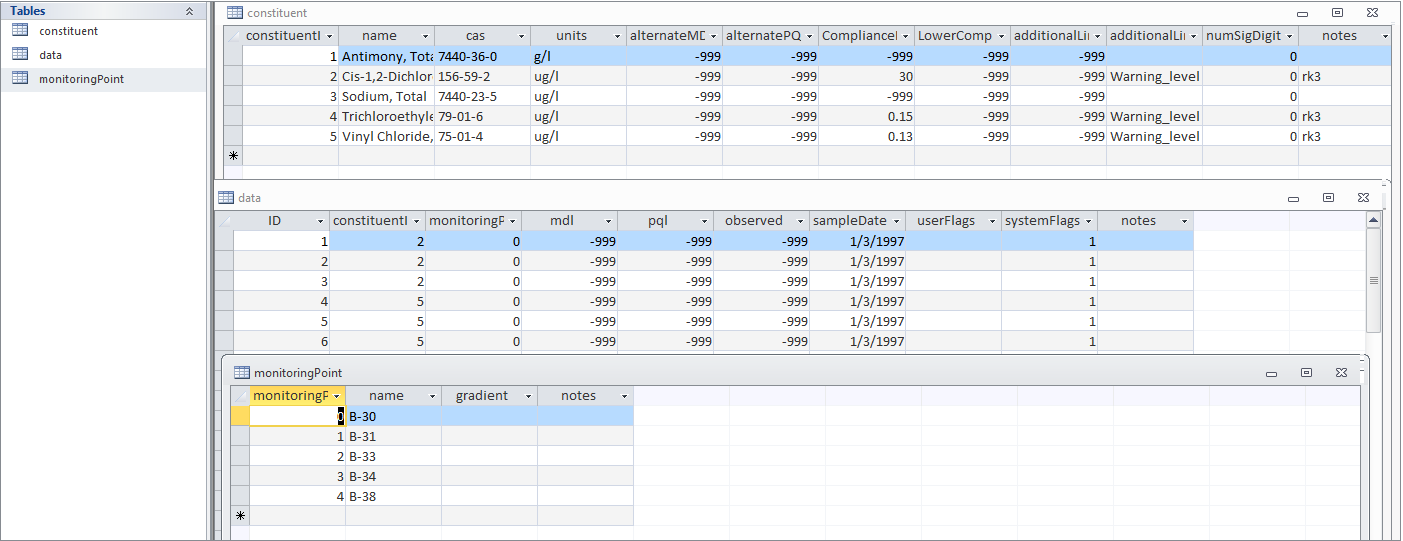Click the constituent window title bar icon
Viewport: 1403px width, 541px height.
click(x=234, y=13)
